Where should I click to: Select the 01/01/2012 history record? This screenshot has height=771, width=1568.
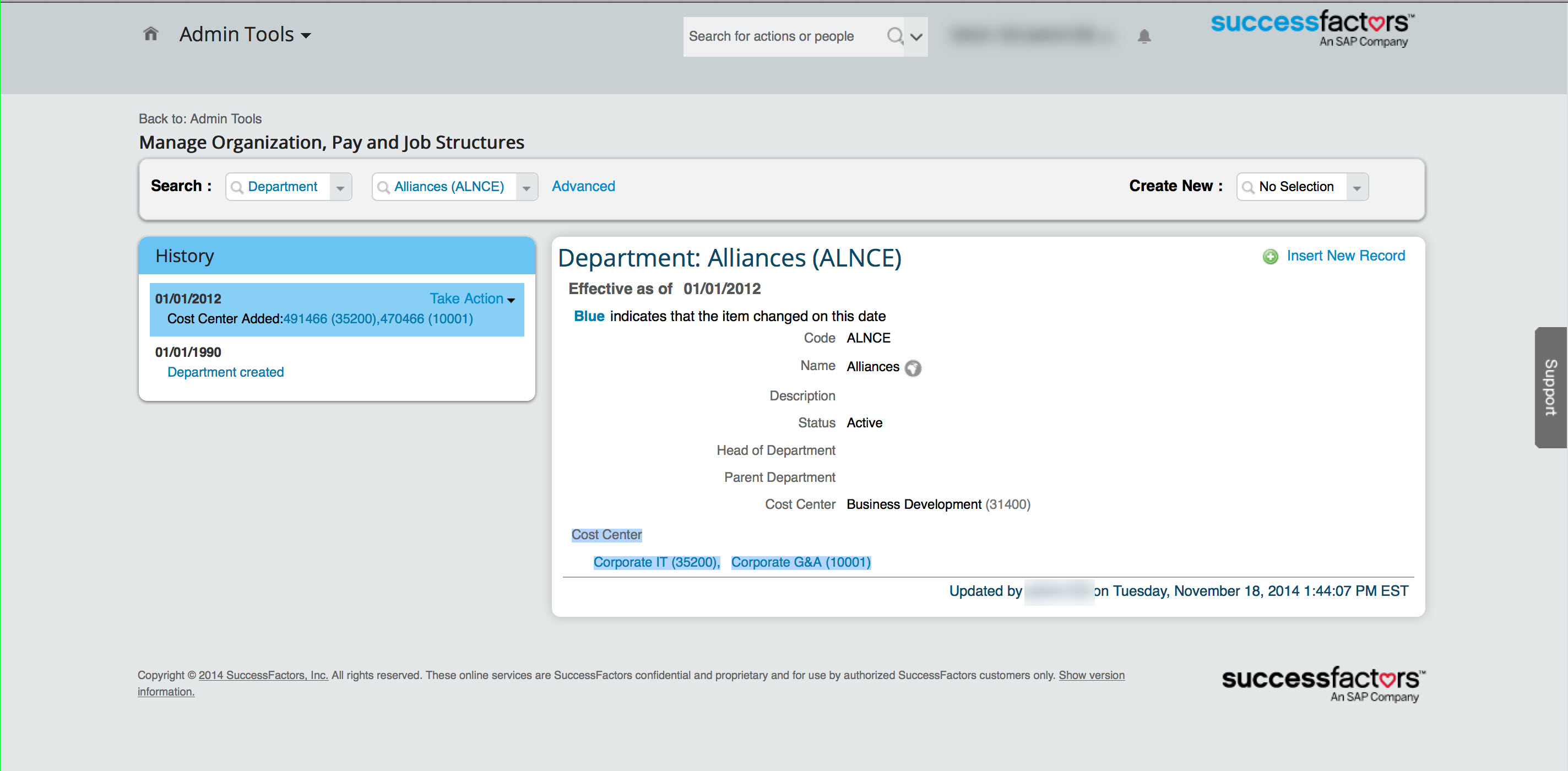(x=336, y=309)
